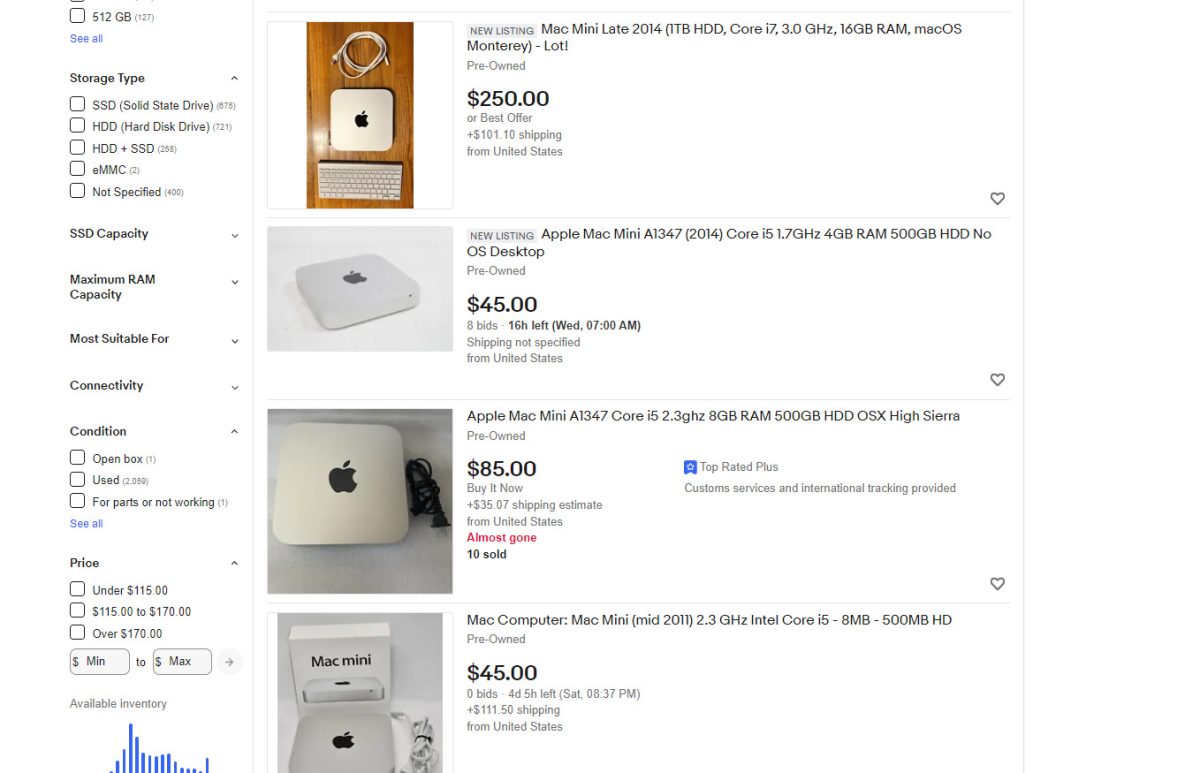Open the Apple Mac Mini A1347 High Sierra listing

coord(713,416)
